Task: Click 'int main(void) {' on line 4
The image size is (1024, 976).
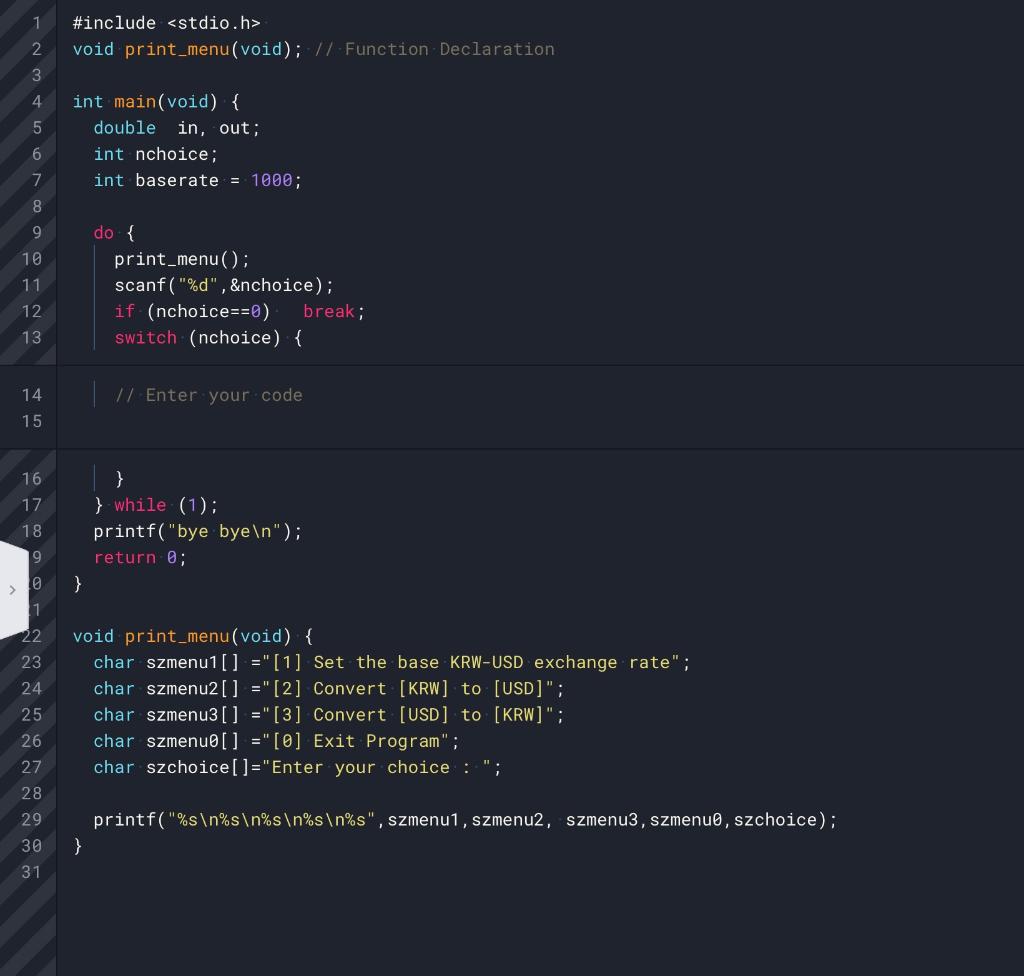Action: pos(156,101)
